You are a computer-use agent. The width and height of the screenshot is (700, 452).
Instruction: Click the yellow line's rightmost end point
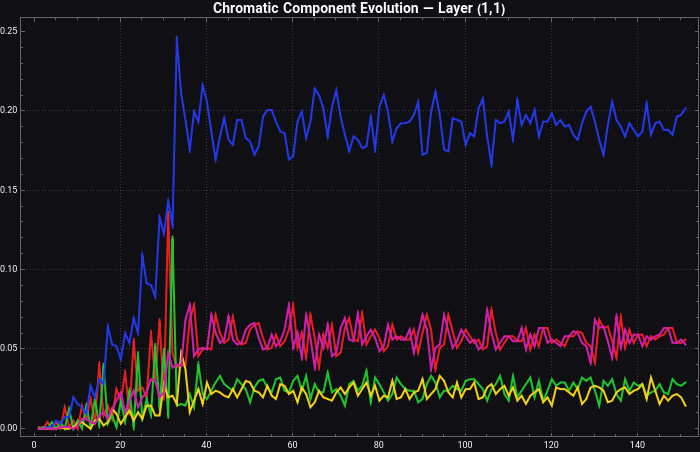tap(686, 405)
